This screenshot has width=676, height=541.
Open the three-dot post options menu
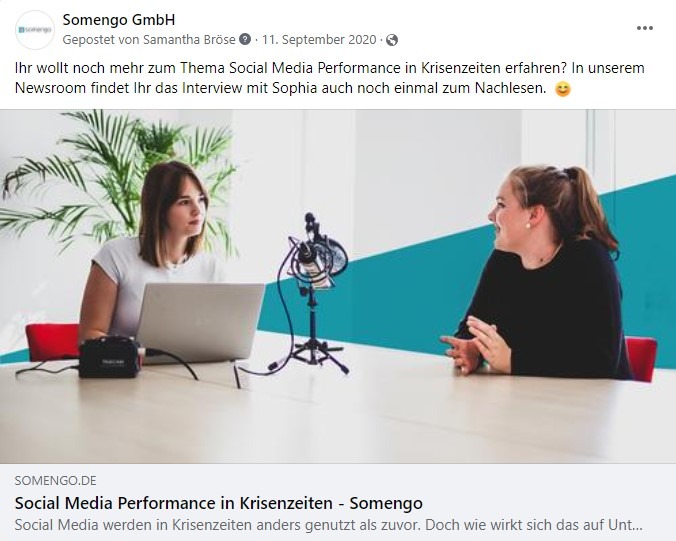click(x=645, y=28)
